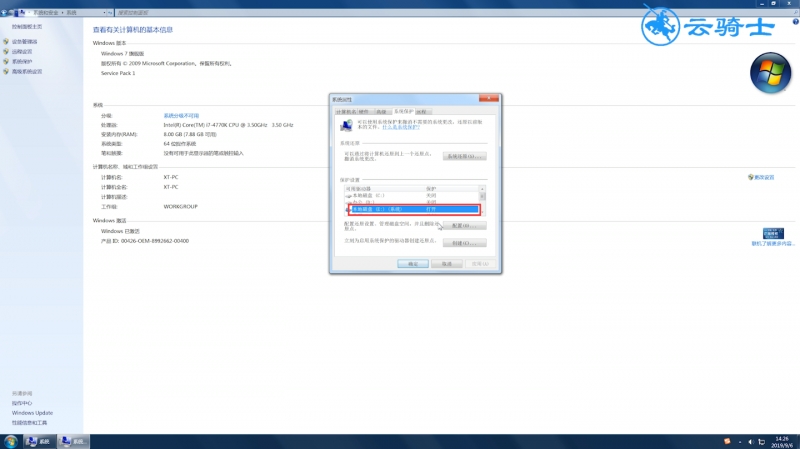Click the help question mark icon

795,21
